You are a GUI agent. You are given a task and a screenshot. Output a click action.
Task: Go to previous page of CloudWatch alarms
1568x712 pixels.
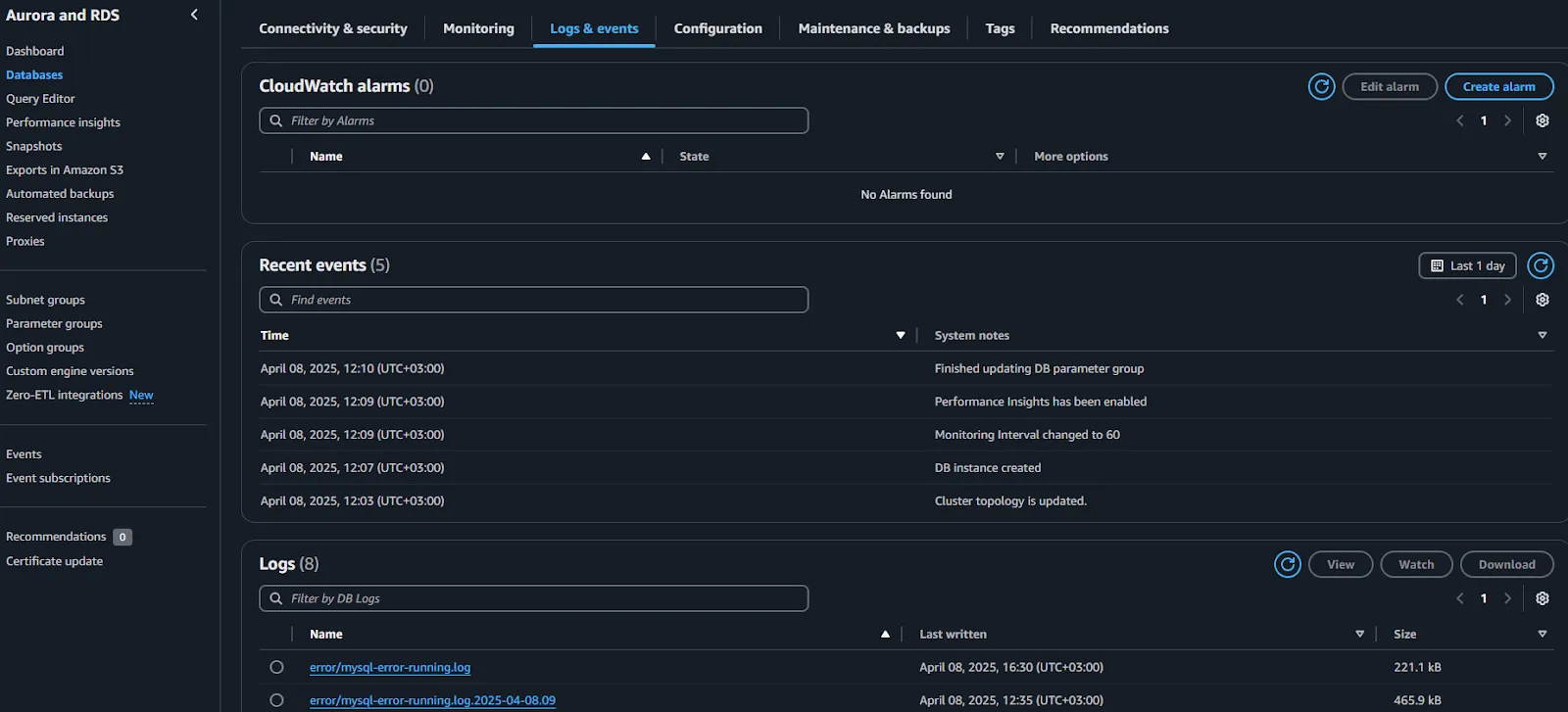[1460, 120]
